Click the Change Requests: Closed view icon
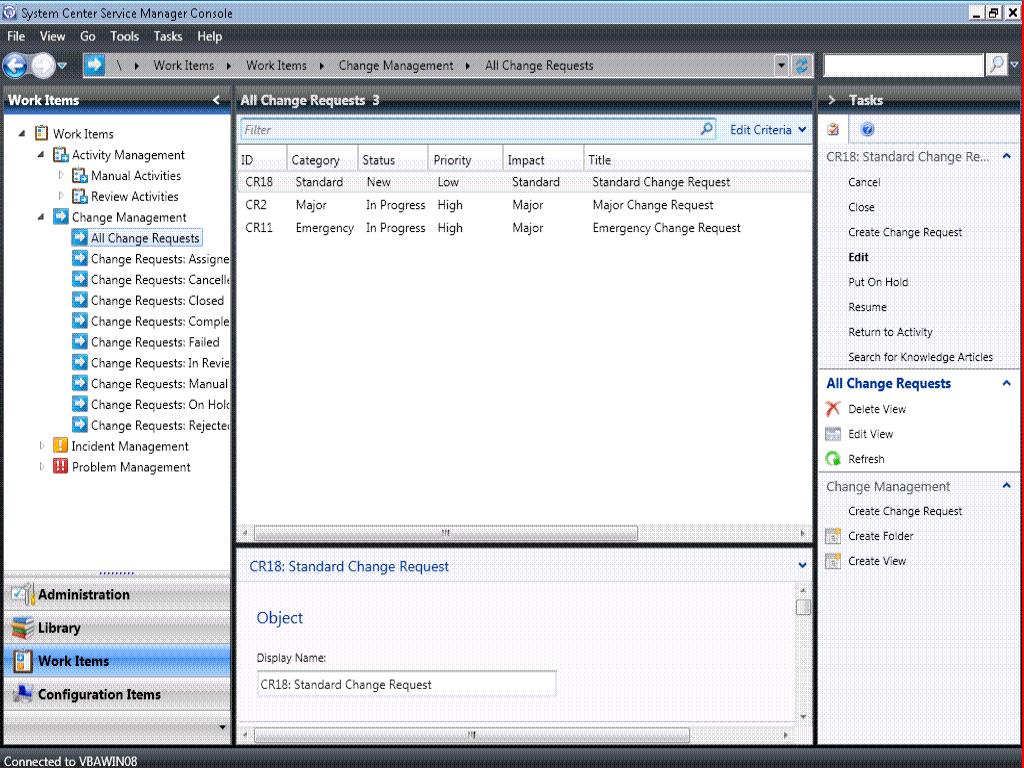Image resolution: width=1024 pixels, height=768 pixels. click(x=80, y=300)
